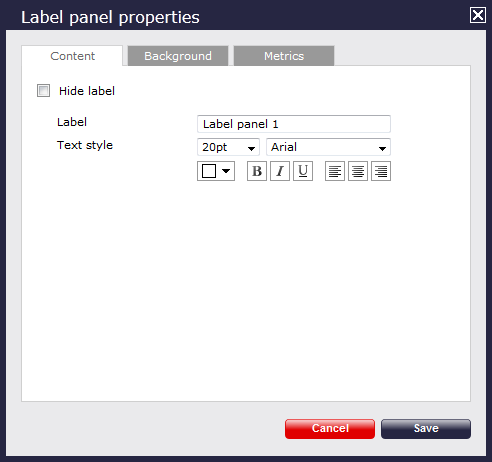The image size is (492, 462).
Task: Select the Content tab
Action: [x=72, y=56]
